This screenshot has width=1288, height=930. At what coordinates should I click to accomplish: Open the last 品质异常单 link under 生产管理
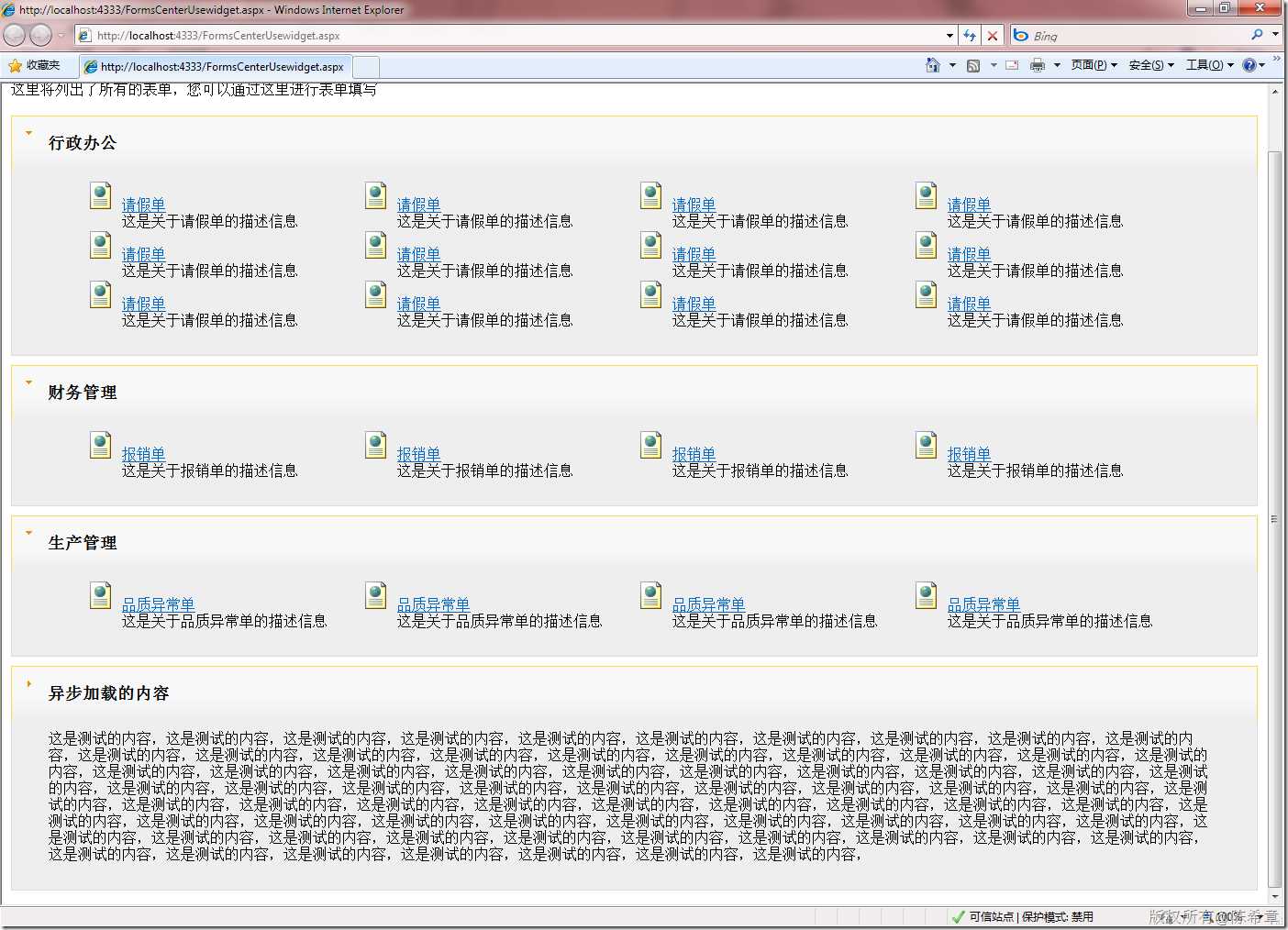pyautogui.click(x=983, y=604)
